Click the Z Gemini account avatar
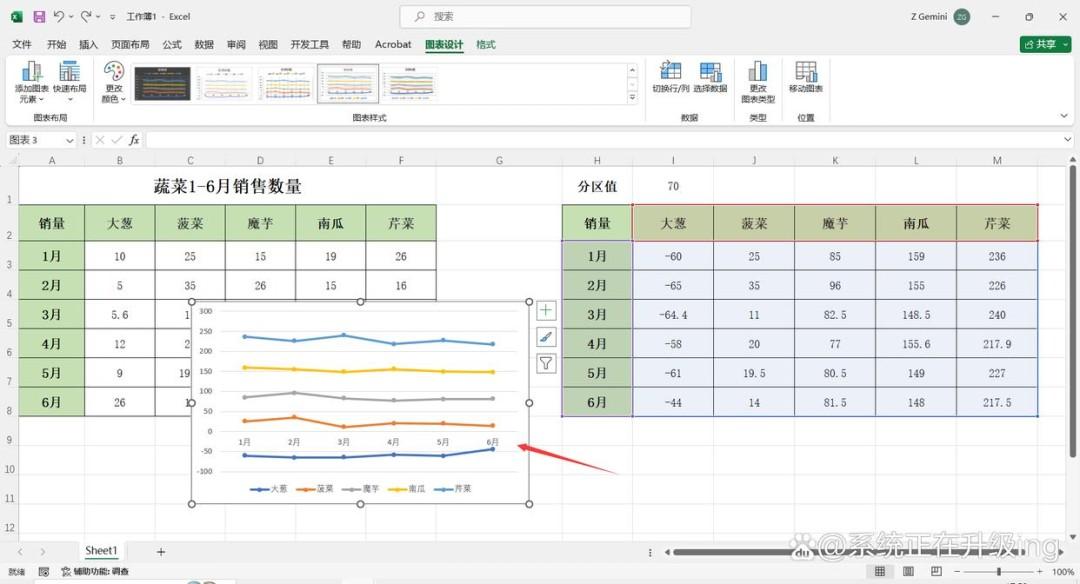 pos(962,17)
